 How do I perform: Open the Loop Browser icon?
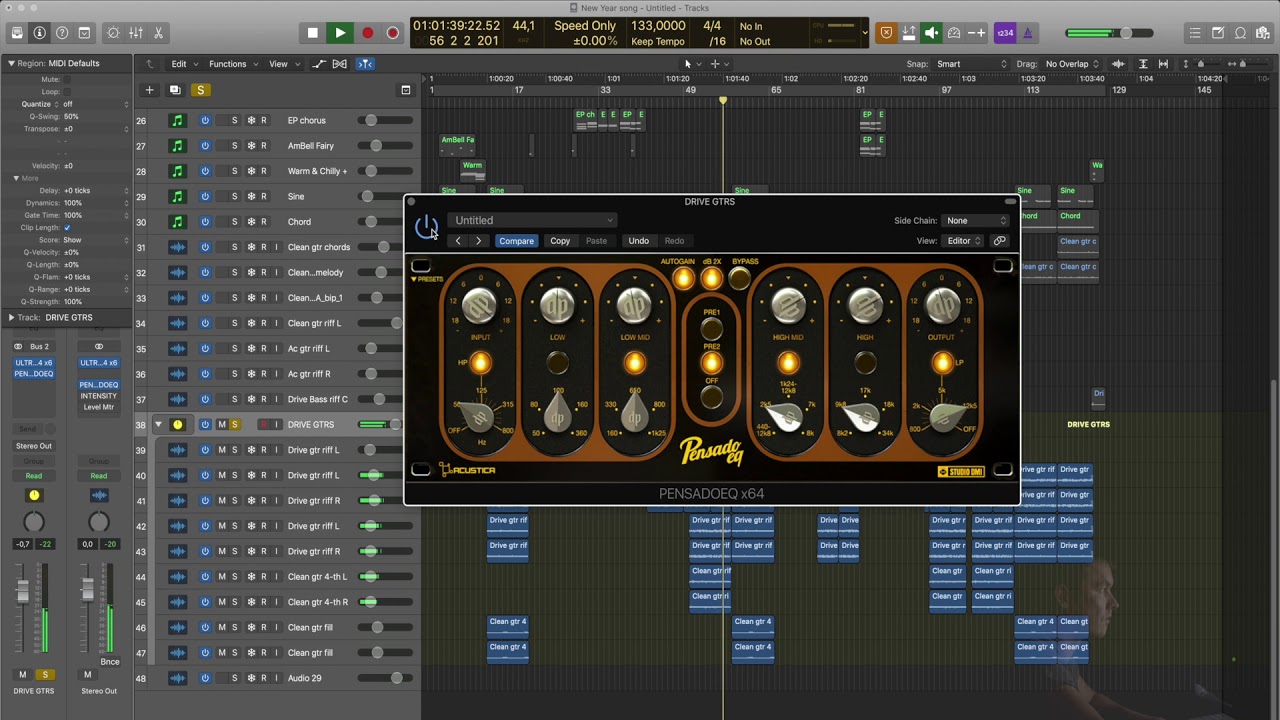click(1240, 33)
